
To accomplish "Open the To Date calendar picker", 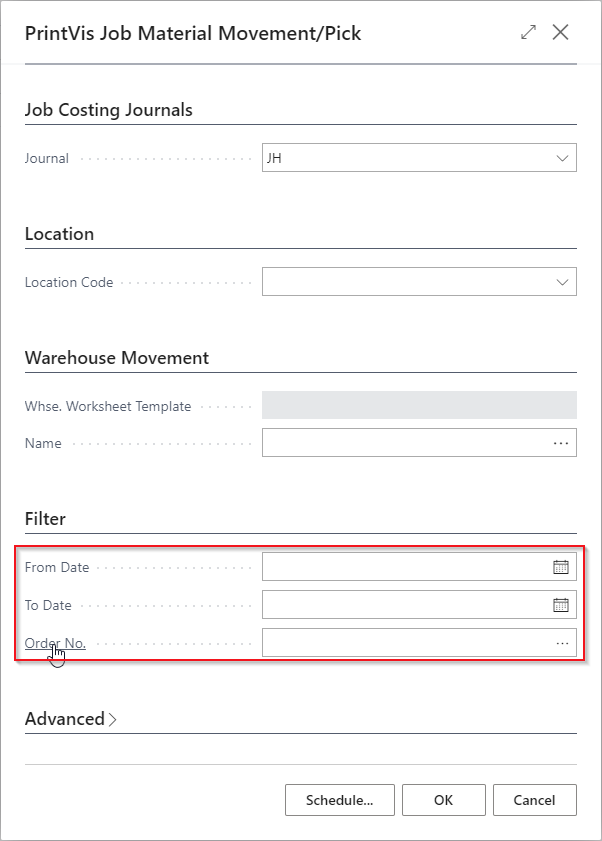I will click(x=560, y=605).
